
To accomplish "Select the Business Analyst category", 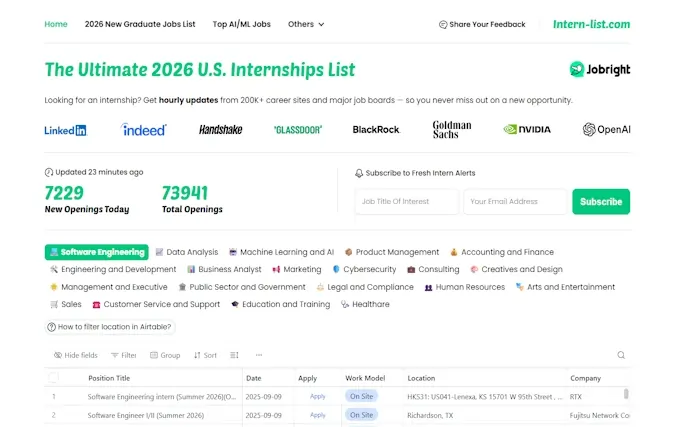I will (224, 269).
